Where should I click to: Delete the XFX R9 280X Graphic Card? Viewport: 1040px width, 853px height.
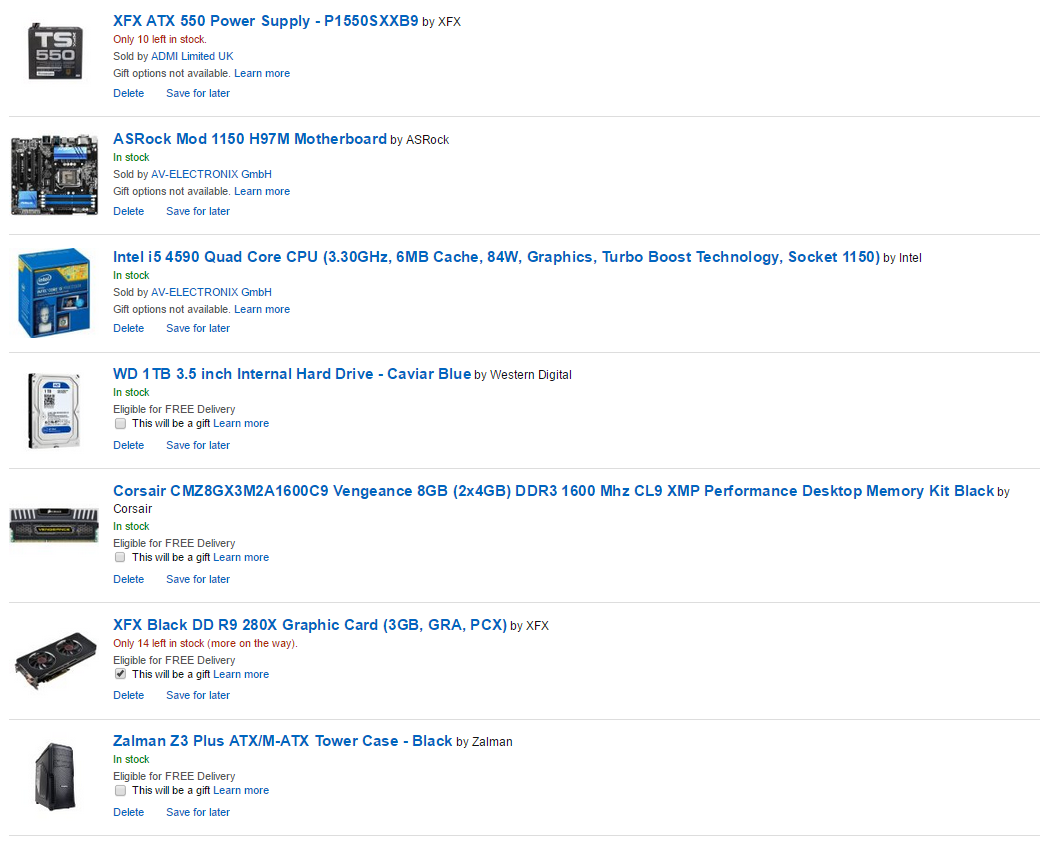click(128, 695)
